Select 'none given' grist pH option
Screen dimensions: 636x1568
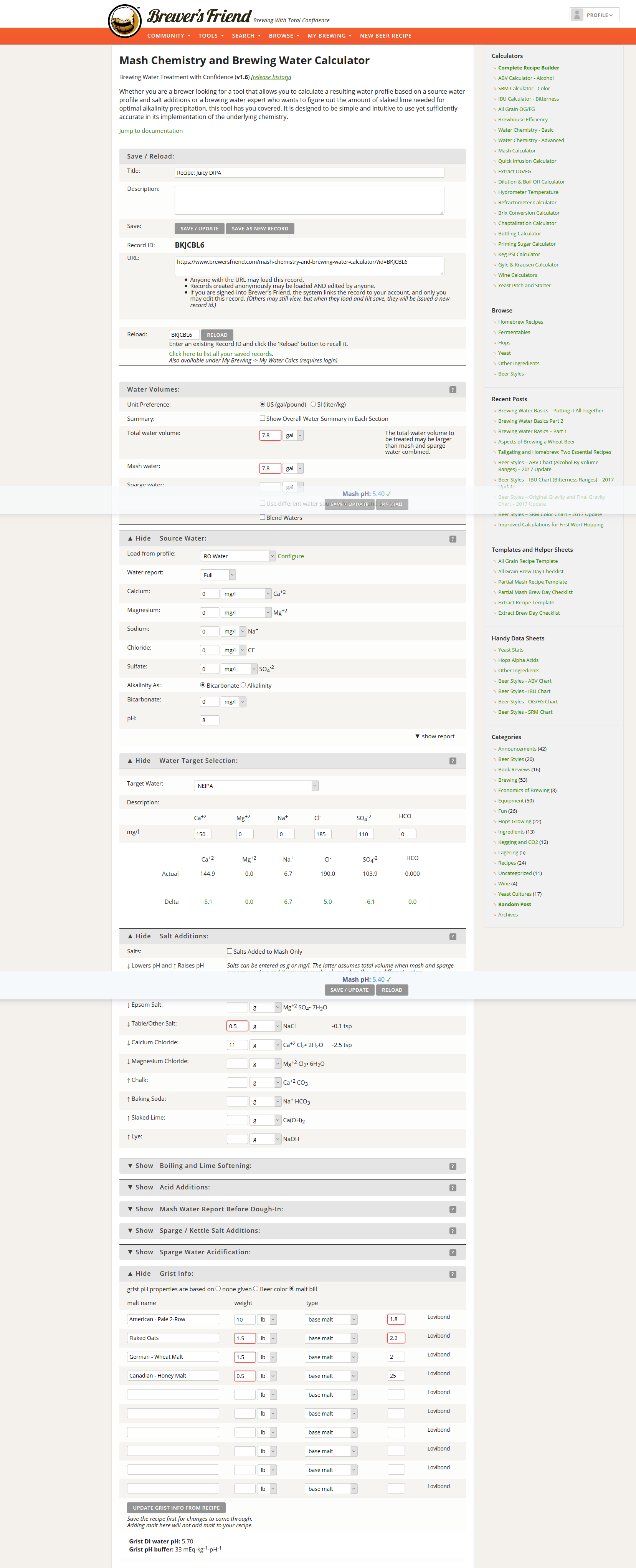pyautogui.click(x=218, y=1288)
